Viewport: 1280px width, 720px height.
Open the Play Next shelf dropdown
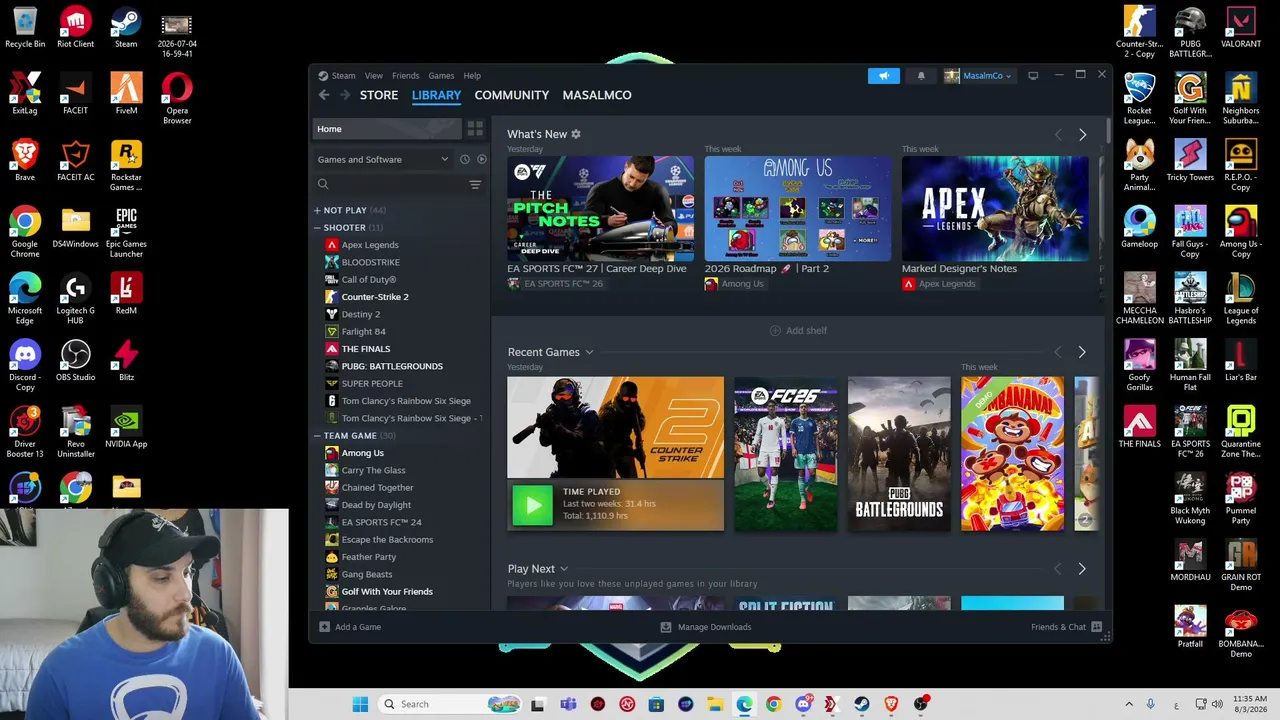click(564, 569)
